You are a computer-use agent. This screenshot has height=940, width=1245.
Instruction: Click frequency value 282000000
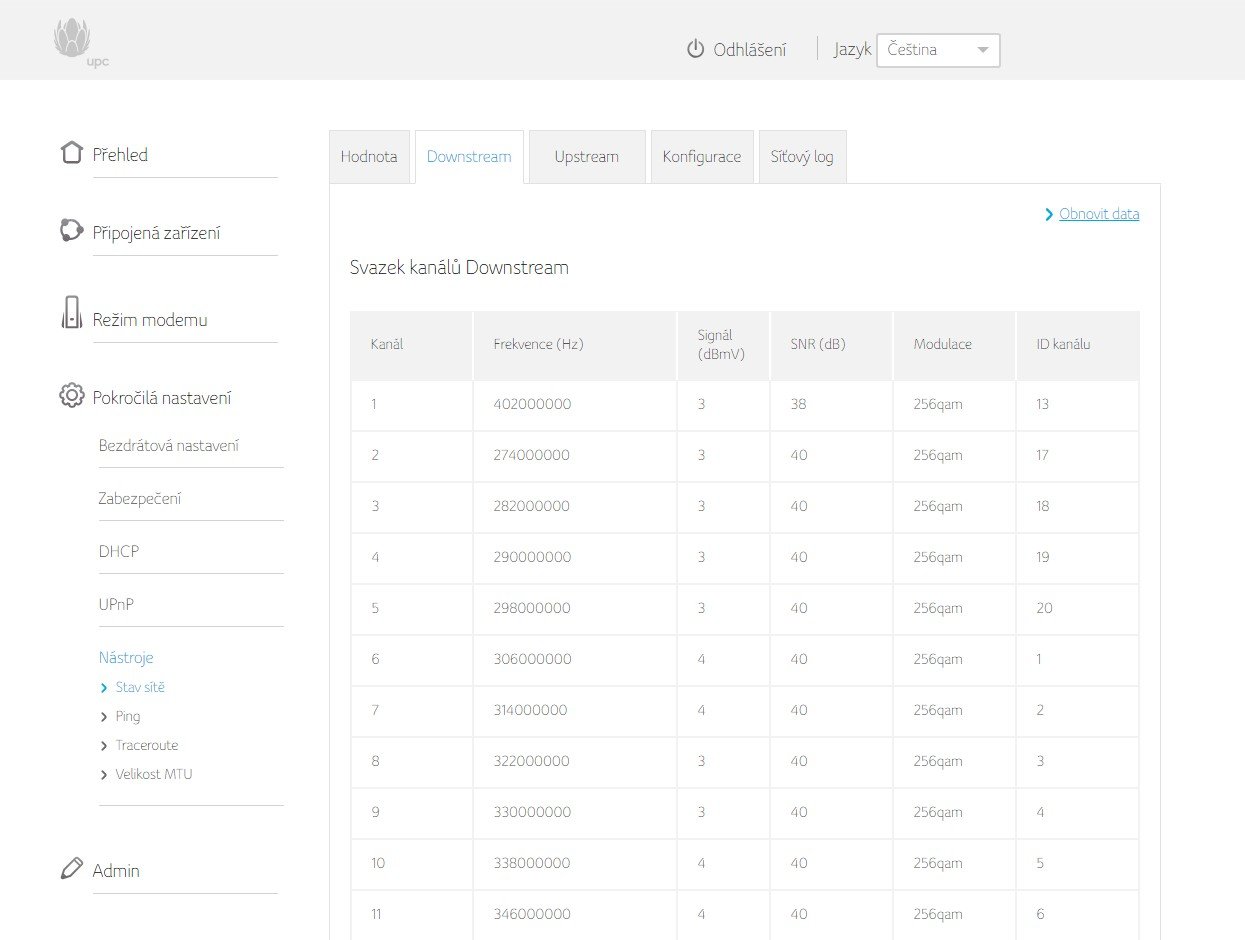[x=532, y=507]
